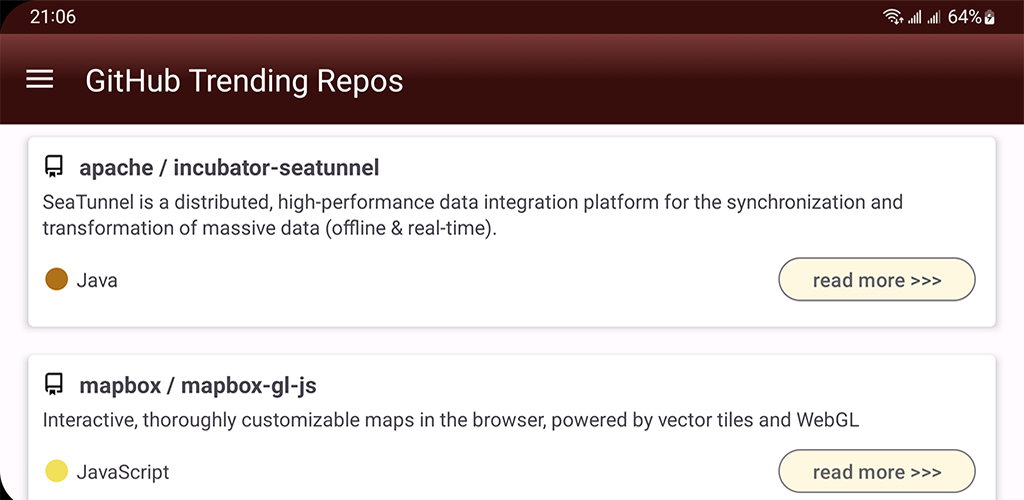Click the yellow JavaScript language color dot
Screen dimensions: 1024x500
(57, 471)
